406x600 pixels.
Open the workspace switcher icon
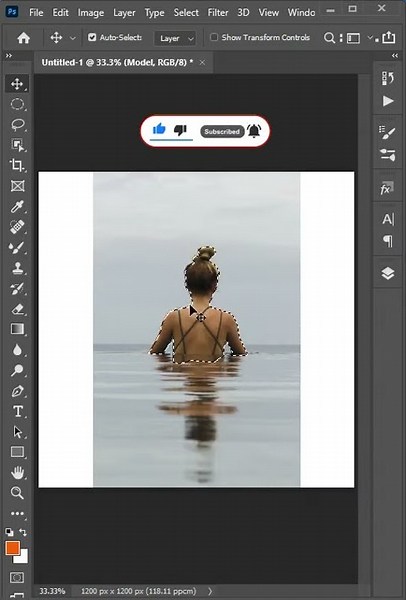pyautogui.click(x=353, y=38)
